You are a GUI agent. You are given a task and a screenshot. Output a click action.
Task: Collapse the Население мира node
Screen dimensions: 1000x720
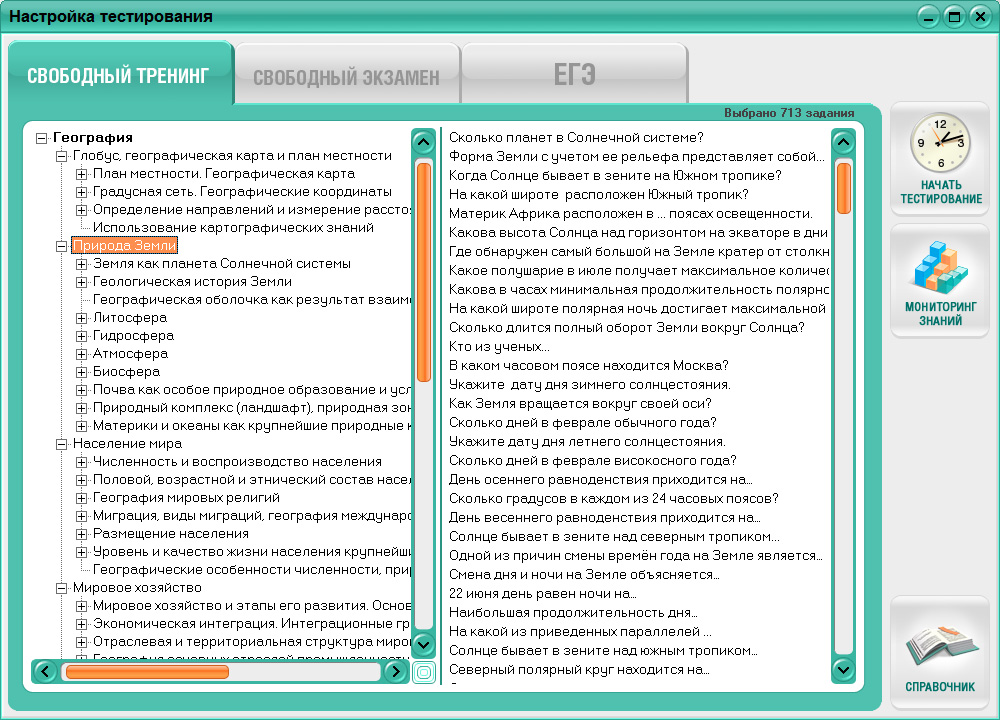61,444
